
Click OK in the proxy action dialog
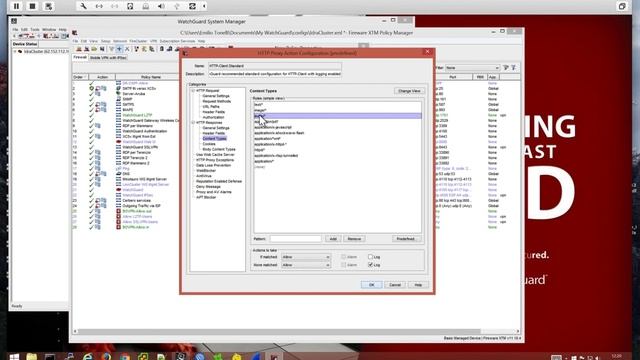(371, 285)
